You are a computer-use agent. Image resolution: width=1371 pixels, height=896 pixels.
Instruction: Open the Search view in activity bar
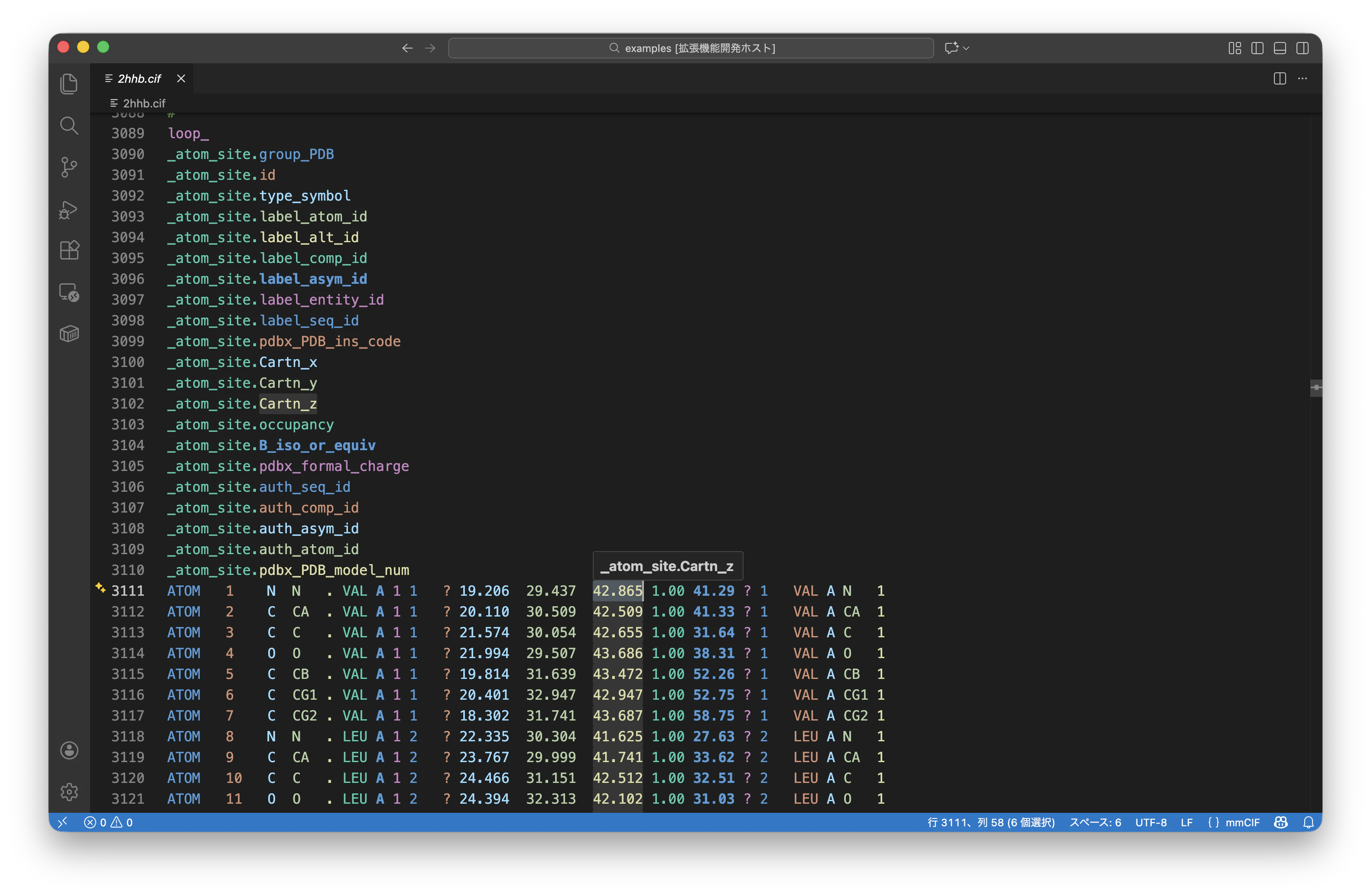coord(69,126)
